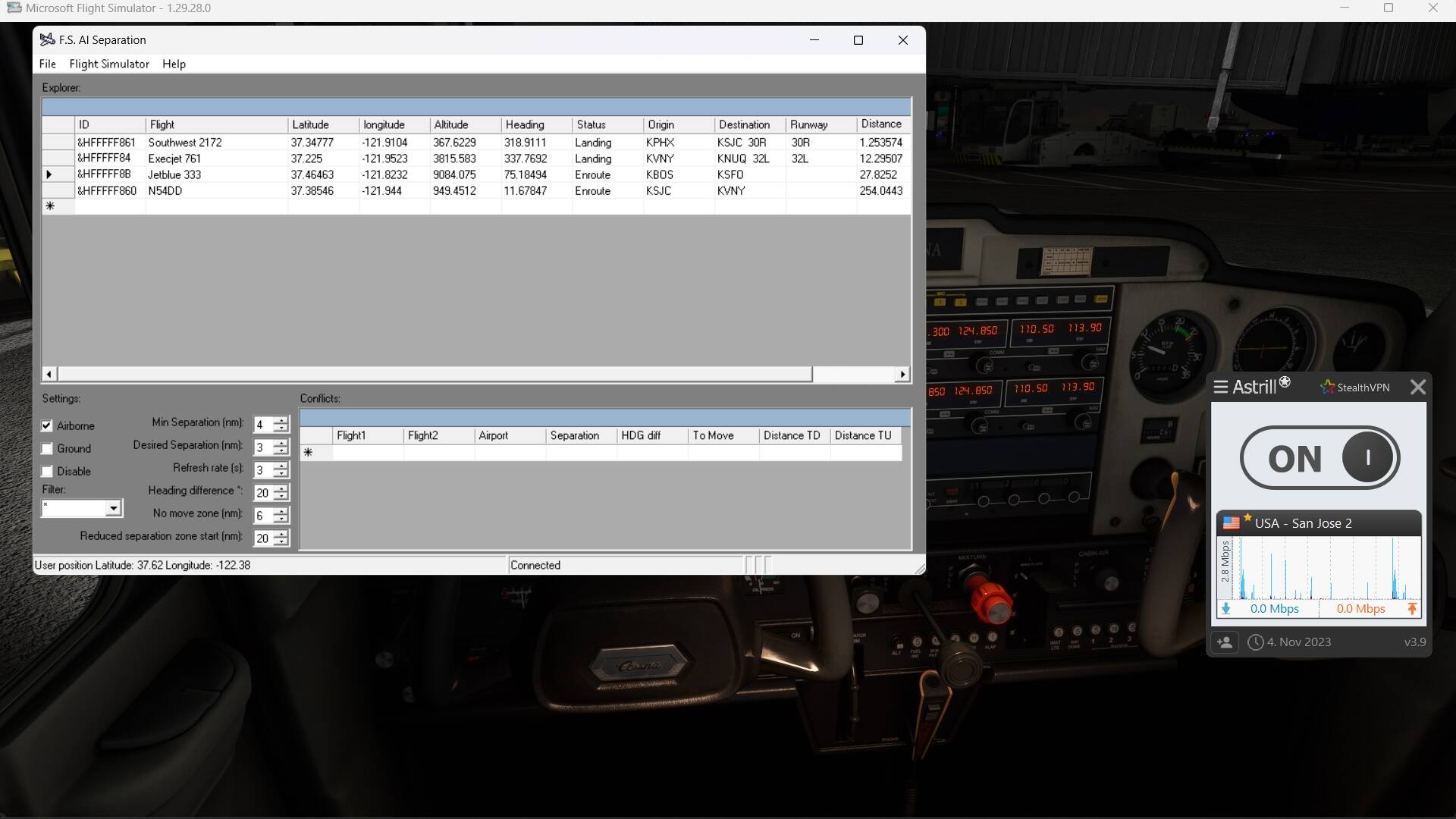
Task: Click the Astrill add-user account icon
Action: pyautogui.click(x=1225, y=642)
